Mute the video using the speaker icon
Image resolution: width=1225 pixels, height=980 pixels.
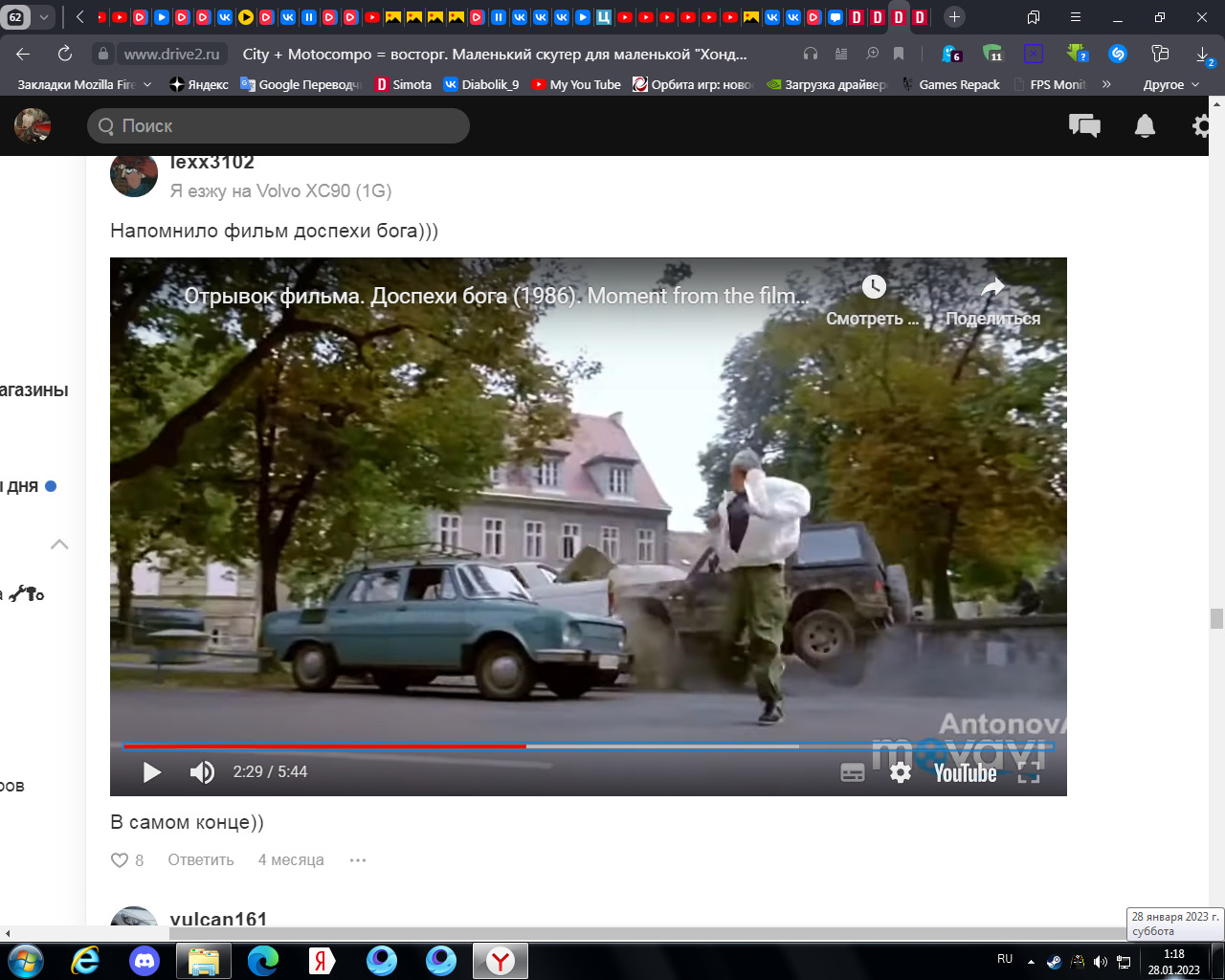click(x=202, y=772)
